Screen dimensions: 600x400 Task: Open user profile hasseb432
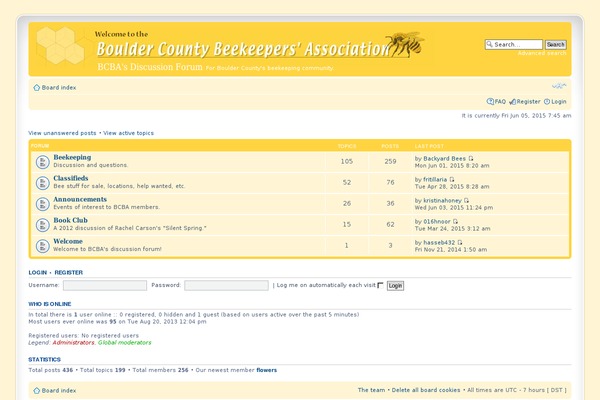click(439, 243)
